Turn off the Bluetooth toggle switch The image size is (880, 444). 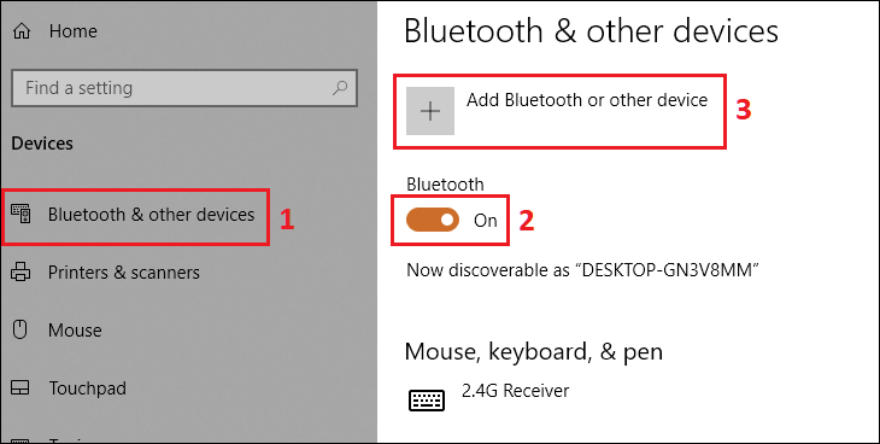coord(432,220)
